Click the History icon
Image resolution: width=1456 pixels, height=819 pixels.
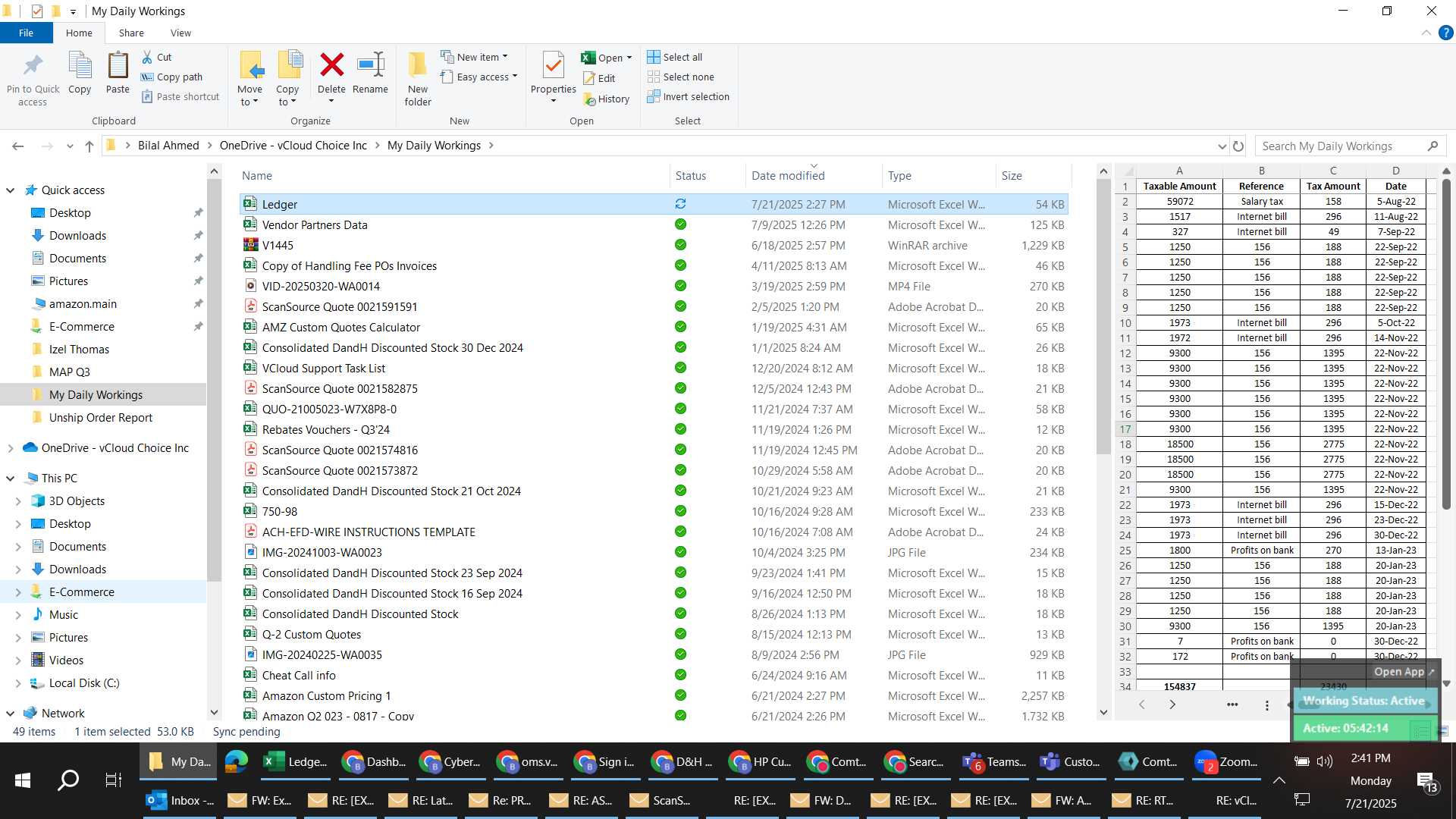tap(589, 99)
